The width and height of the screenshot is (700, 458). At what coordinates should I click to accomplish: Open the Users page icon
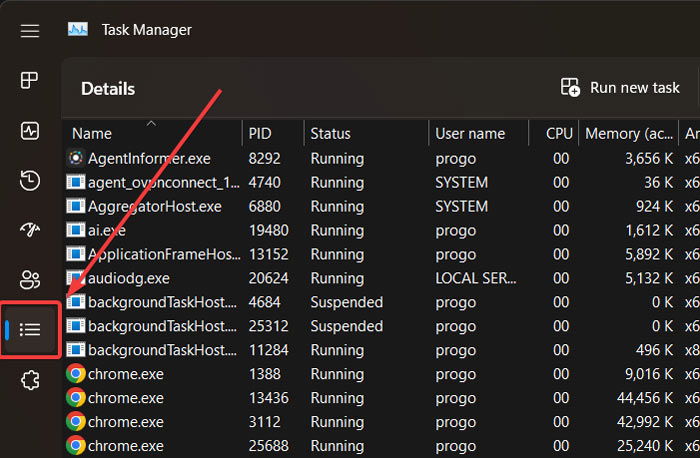click(30, 280)
